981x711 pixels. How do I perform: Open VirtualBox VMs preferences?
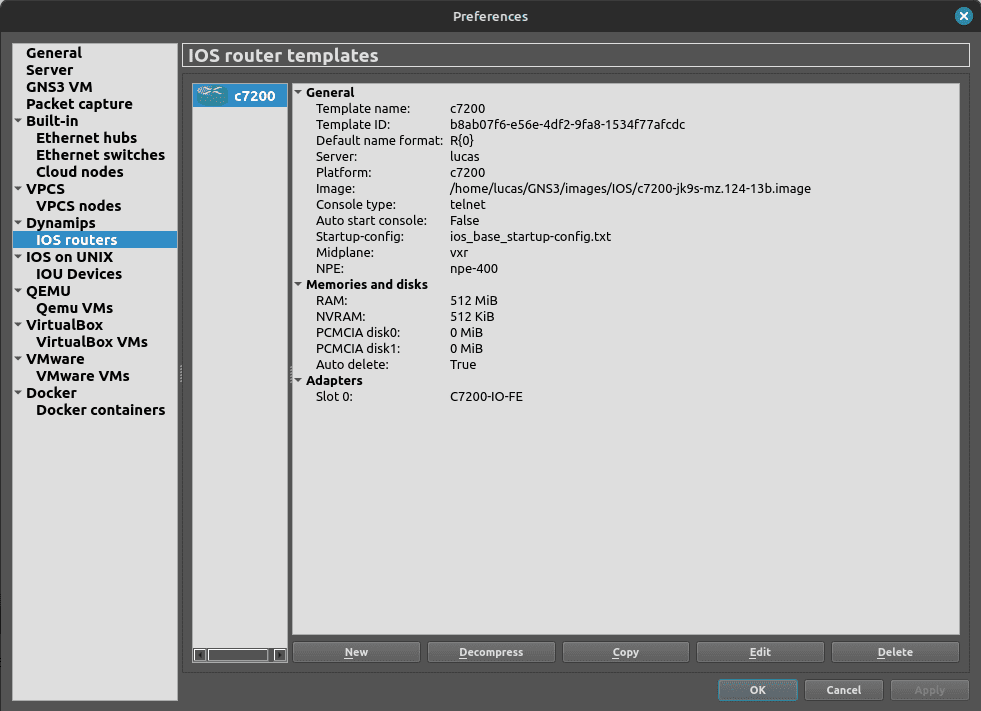point(91,342)
